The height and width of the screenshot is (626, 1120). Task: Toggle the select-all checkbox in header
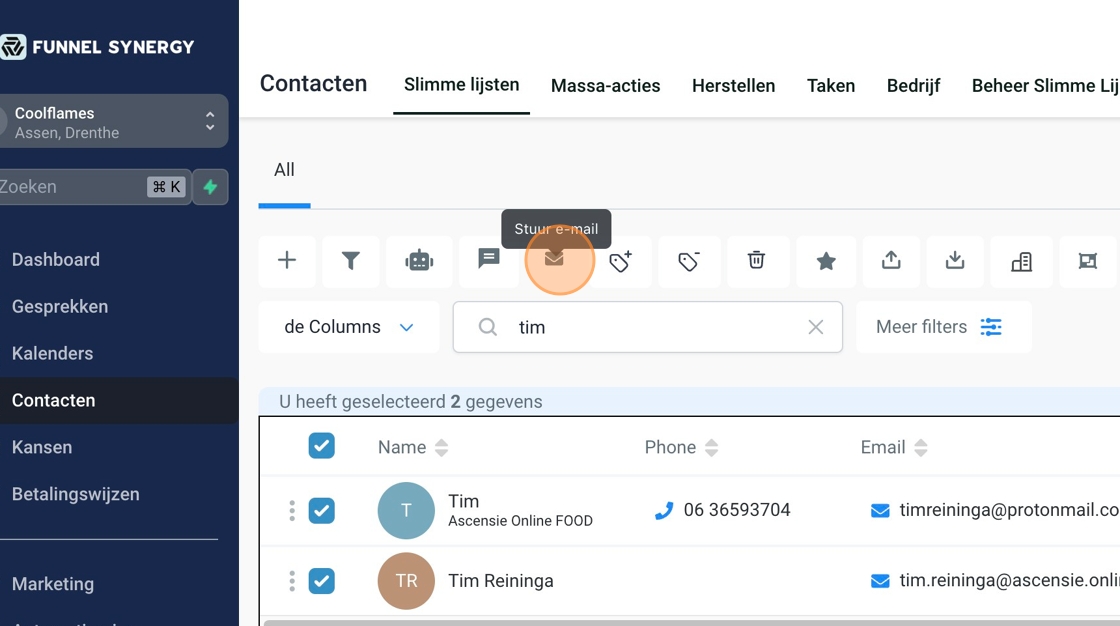coord(321,446)
